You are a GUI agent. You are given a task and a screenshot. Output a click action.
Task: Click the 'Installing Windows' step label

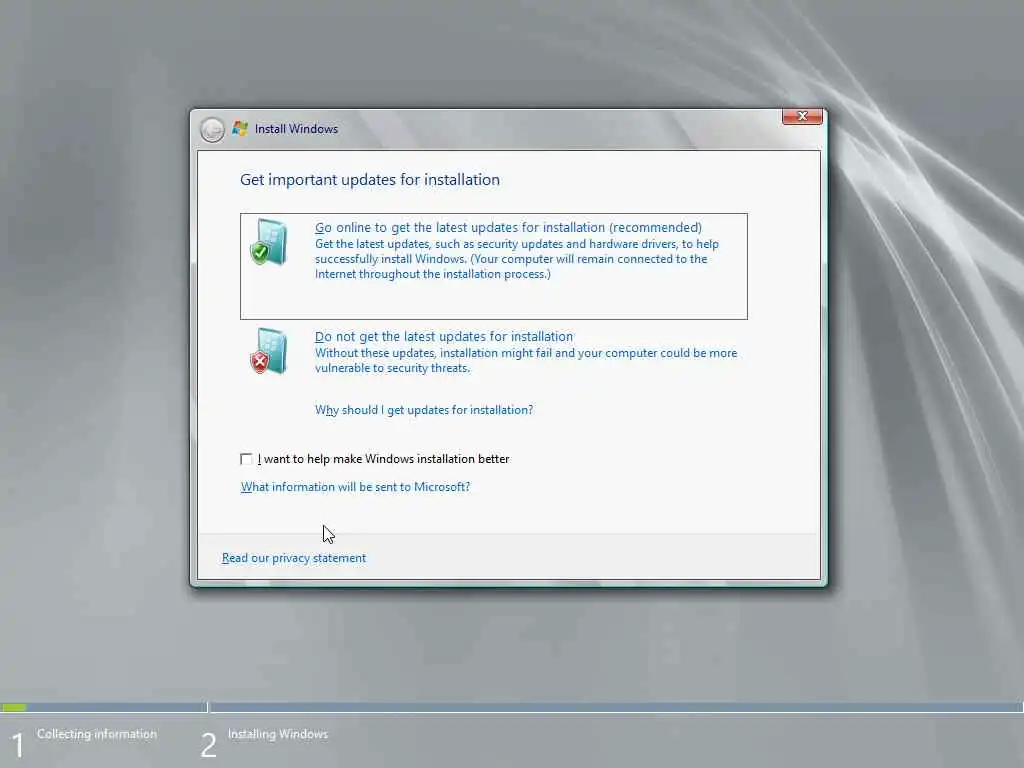278,734
